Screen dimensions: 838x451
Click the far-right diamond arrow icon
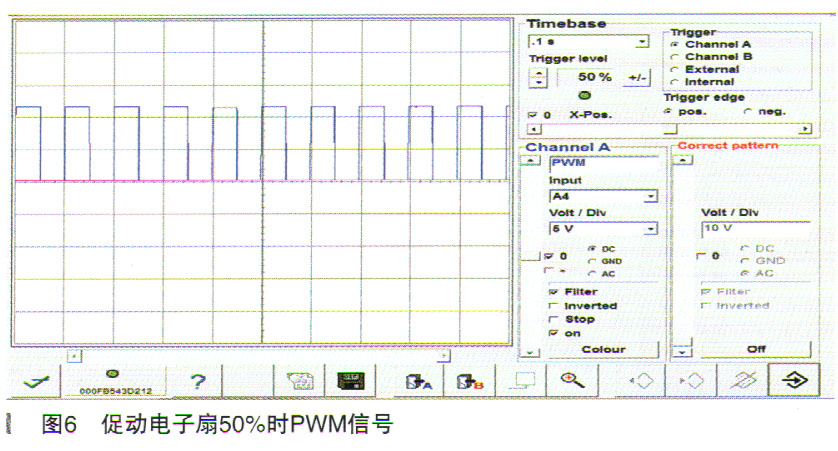[x=792, y=380]
